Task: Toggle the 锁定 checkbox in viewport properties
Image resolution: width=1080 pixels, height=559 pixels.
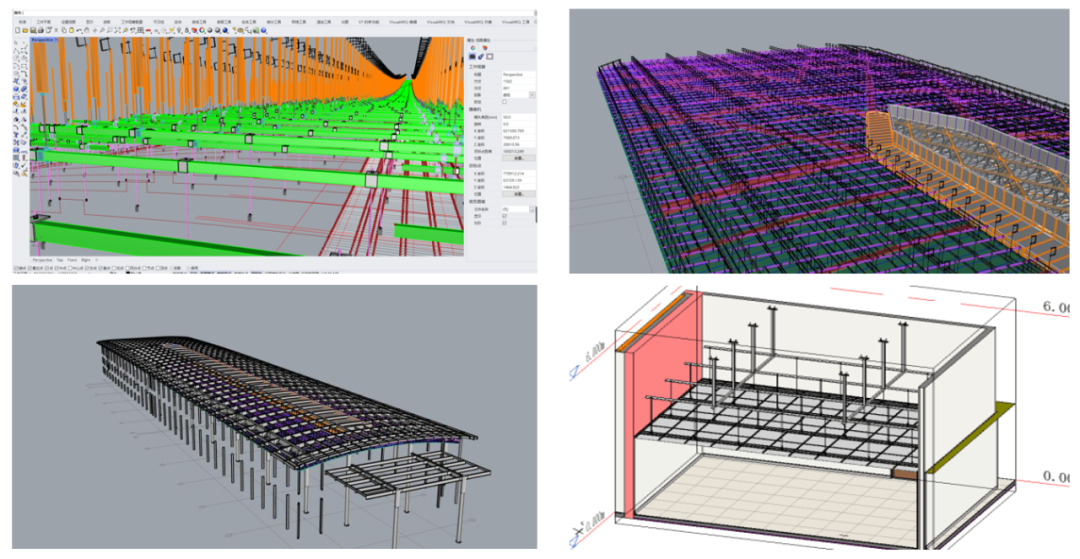Action: 504,102
